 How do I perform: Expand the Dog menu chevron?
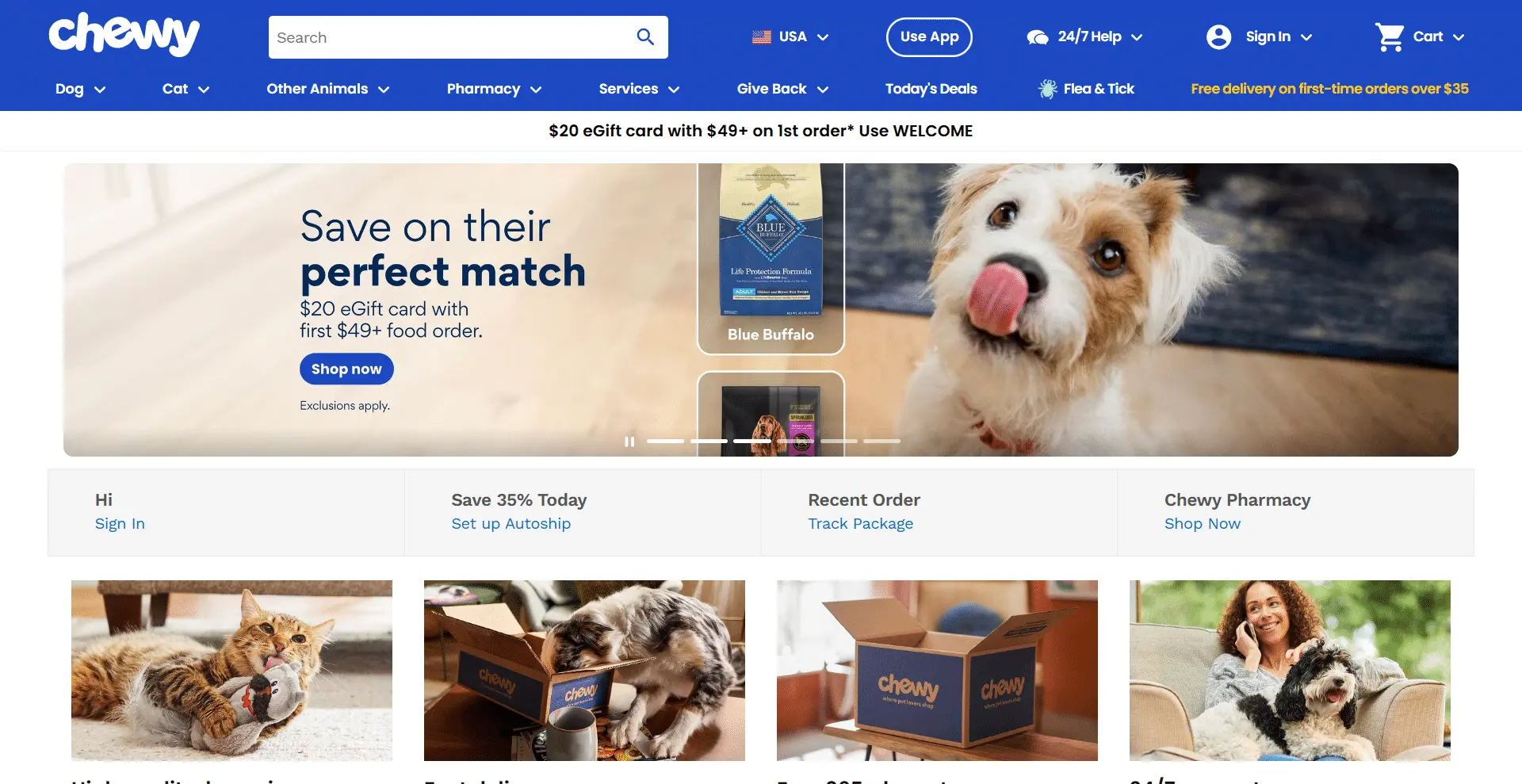(x=100, y=90)
